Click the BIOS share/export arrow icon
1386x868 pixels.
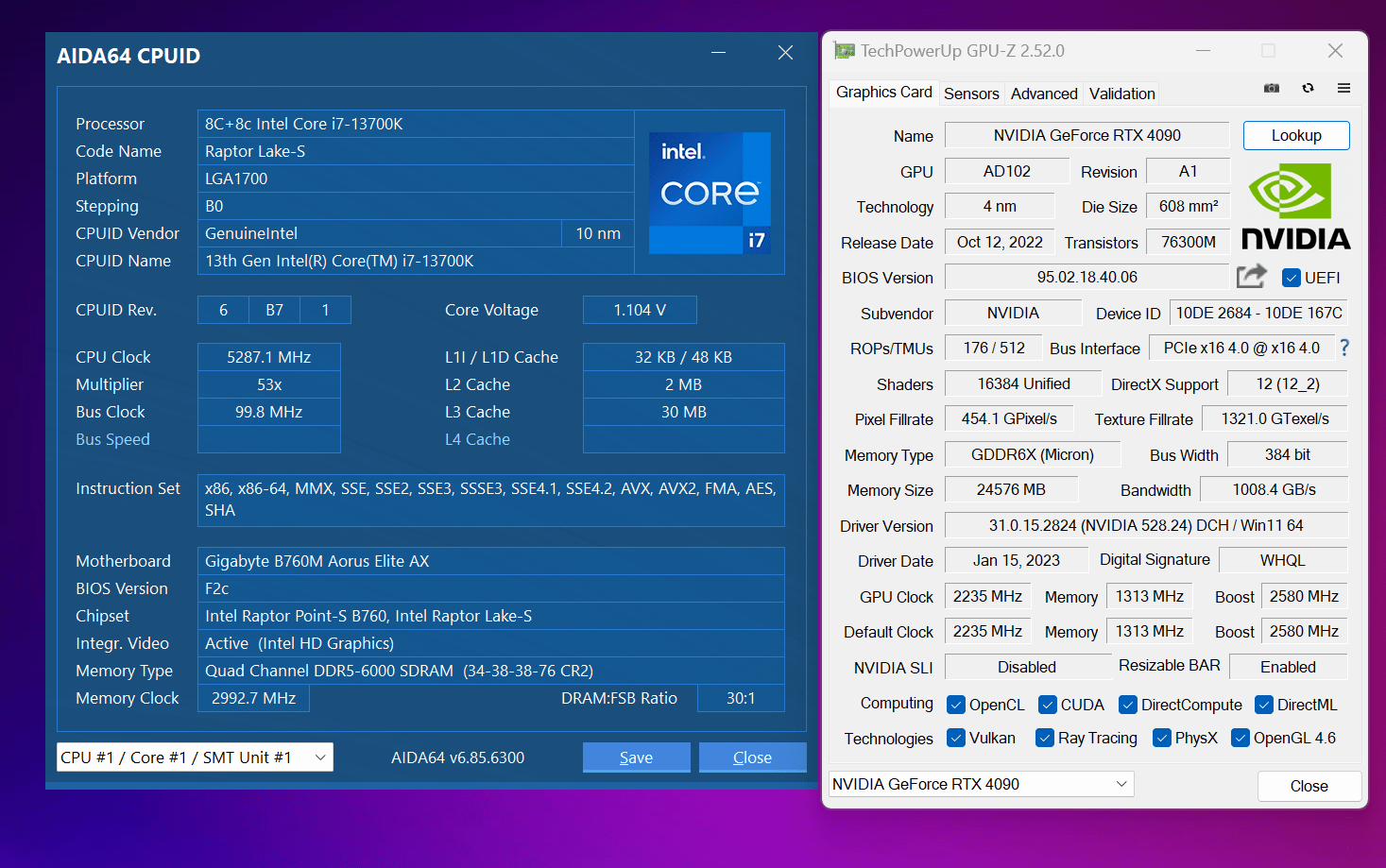point(1252,276)
